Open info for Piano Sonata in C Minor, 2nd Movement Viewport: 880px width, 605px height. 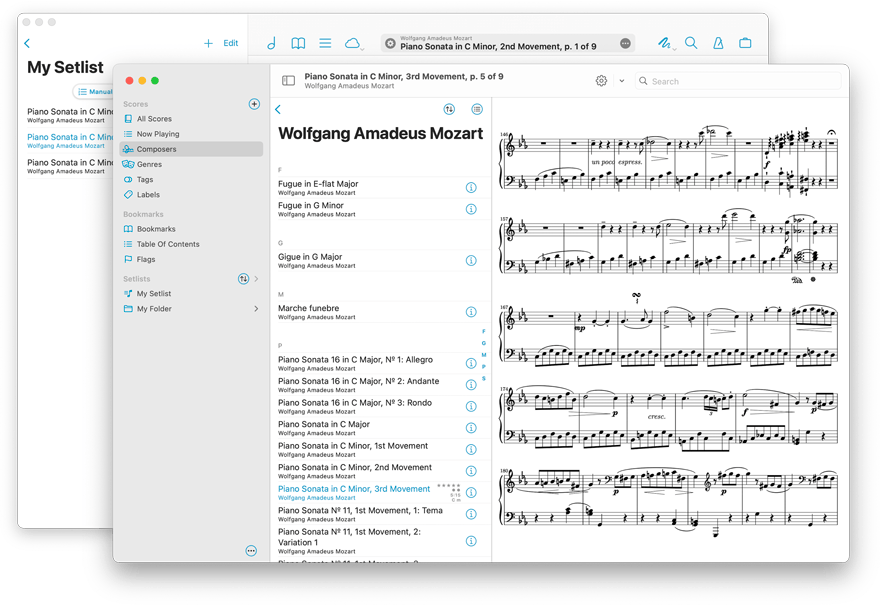(471, 471)
